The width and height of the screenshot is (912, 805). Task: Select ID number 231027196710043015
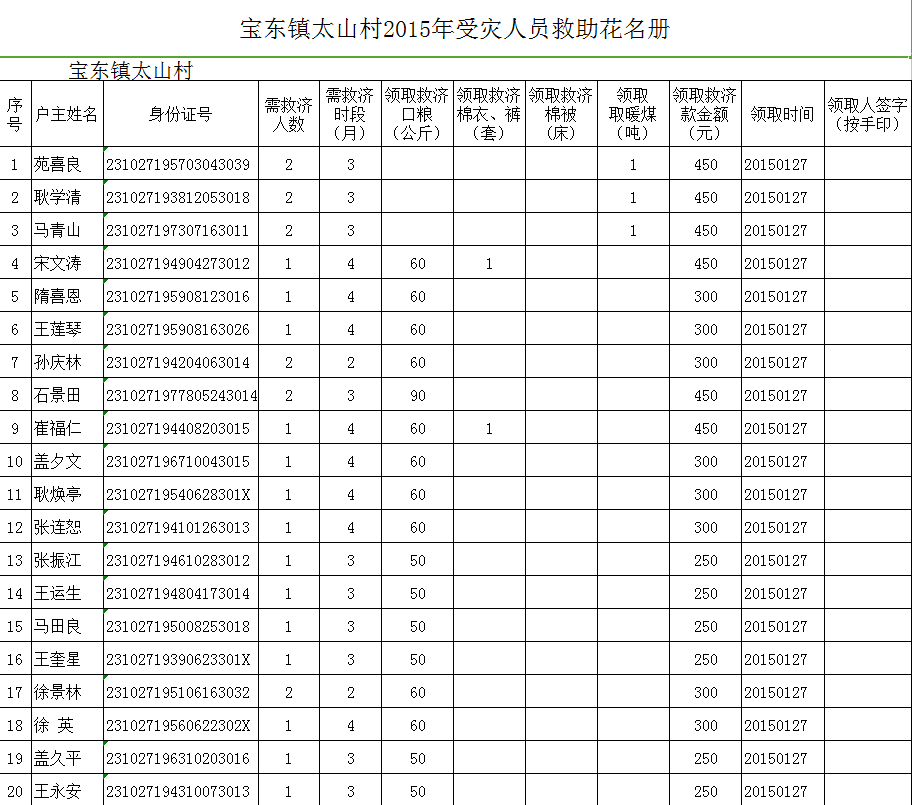tap(178, 462)
